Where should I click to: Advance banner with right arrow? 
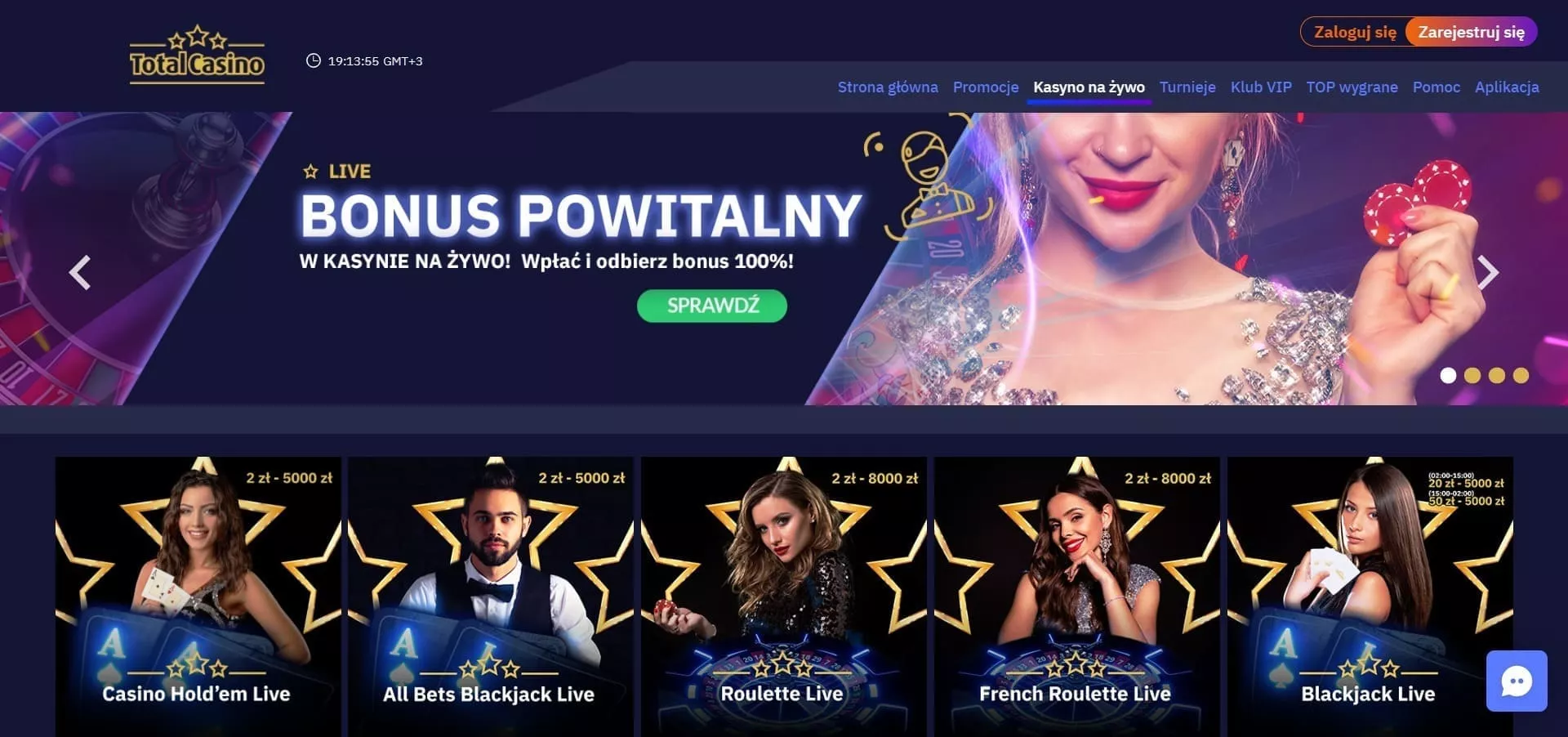click(x=1488, y=273)
